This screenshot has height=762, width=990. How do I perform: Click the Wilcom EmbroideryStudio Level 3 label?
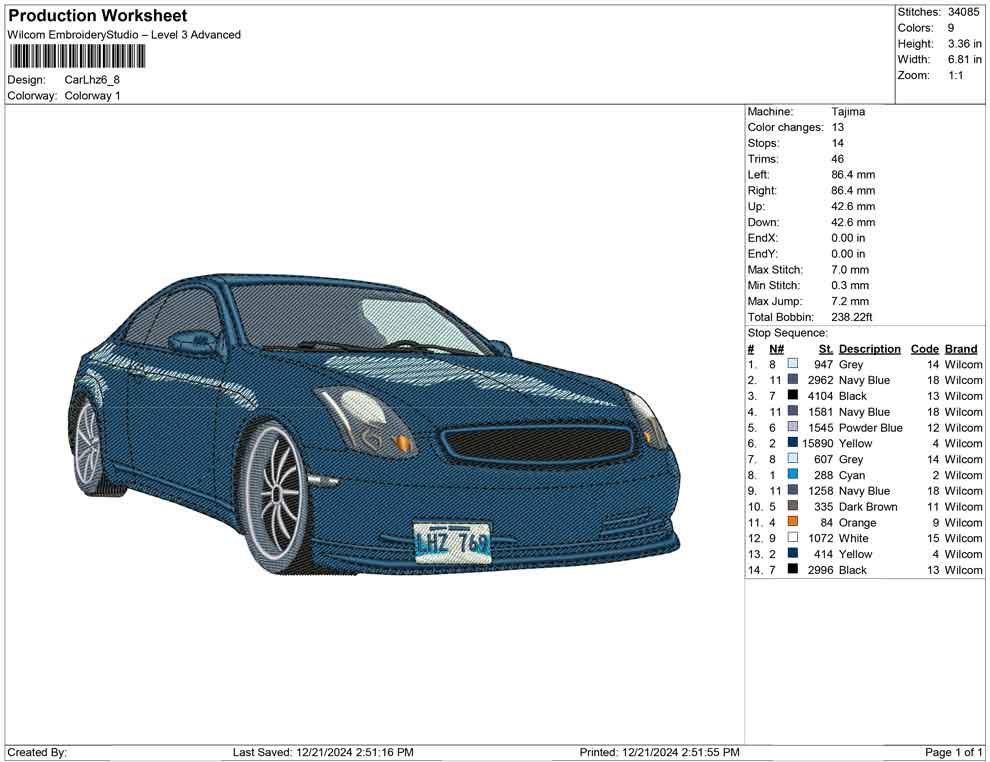click(124, 34)
